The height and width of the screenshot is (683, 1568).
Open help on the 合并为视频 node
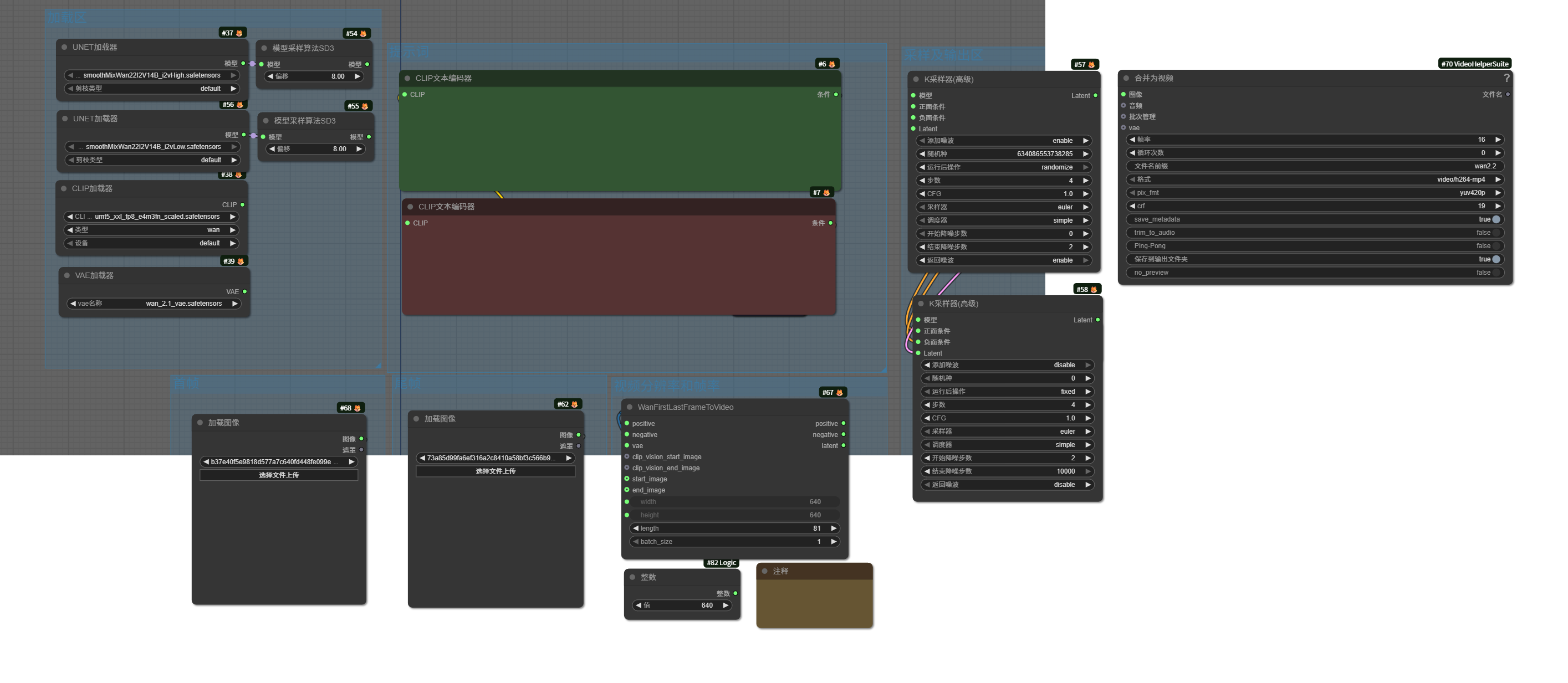(1506, 78)
